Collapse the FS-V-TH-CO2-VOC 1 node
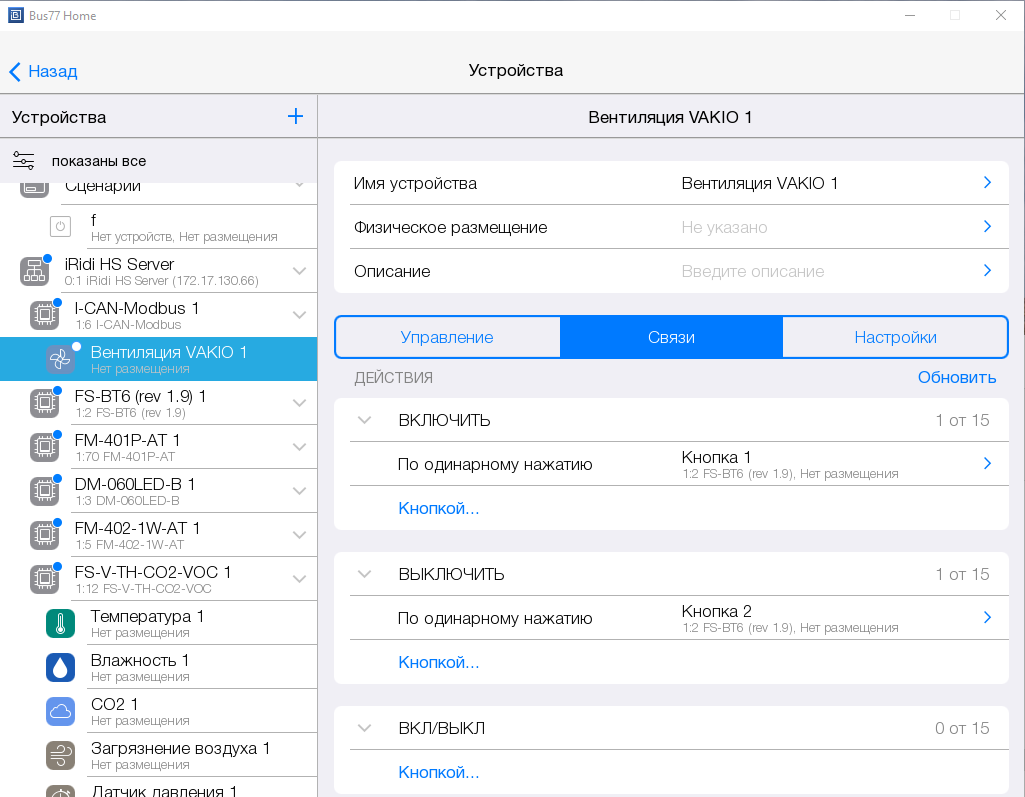The width and height of the screenshot is (1025, 797). (x=299, y=579)
